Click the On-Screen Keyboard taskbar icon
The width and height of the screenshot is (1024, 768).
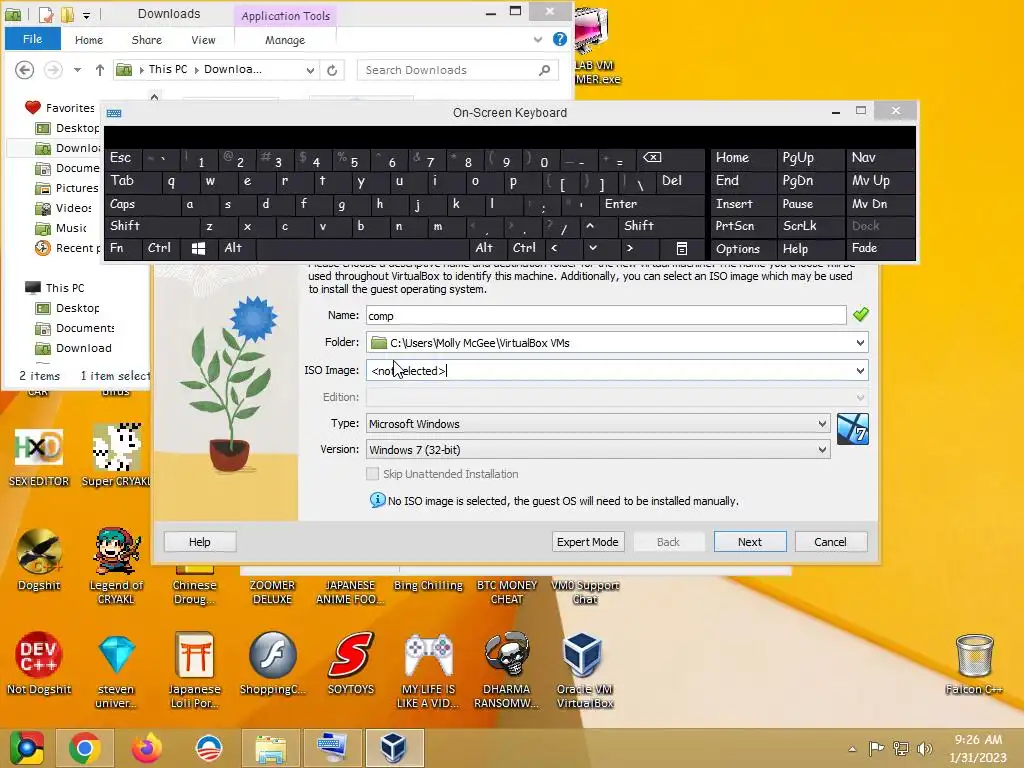click(332, 748)
